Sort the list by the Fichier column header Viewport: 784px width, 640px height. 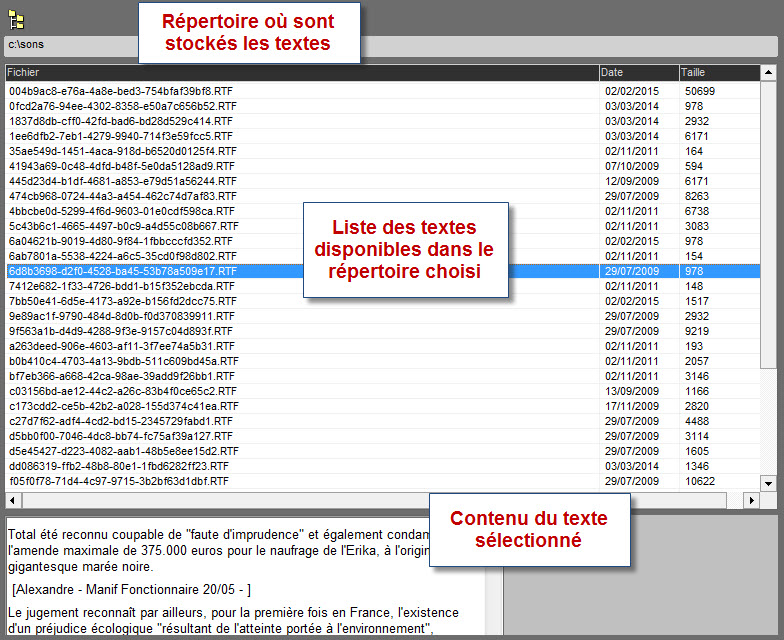pyautogui.click(x=300, y=72)
